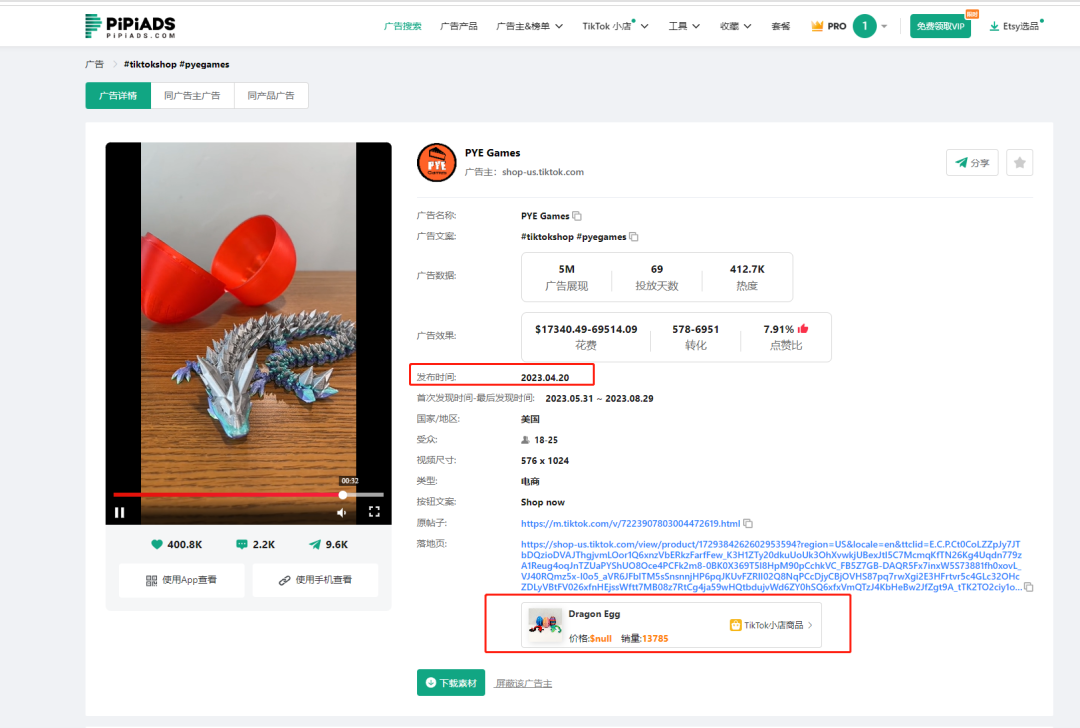Click the comments icon 2.2K
Image resolution: width=1080 pixels, height=728 pixels.
242,544
